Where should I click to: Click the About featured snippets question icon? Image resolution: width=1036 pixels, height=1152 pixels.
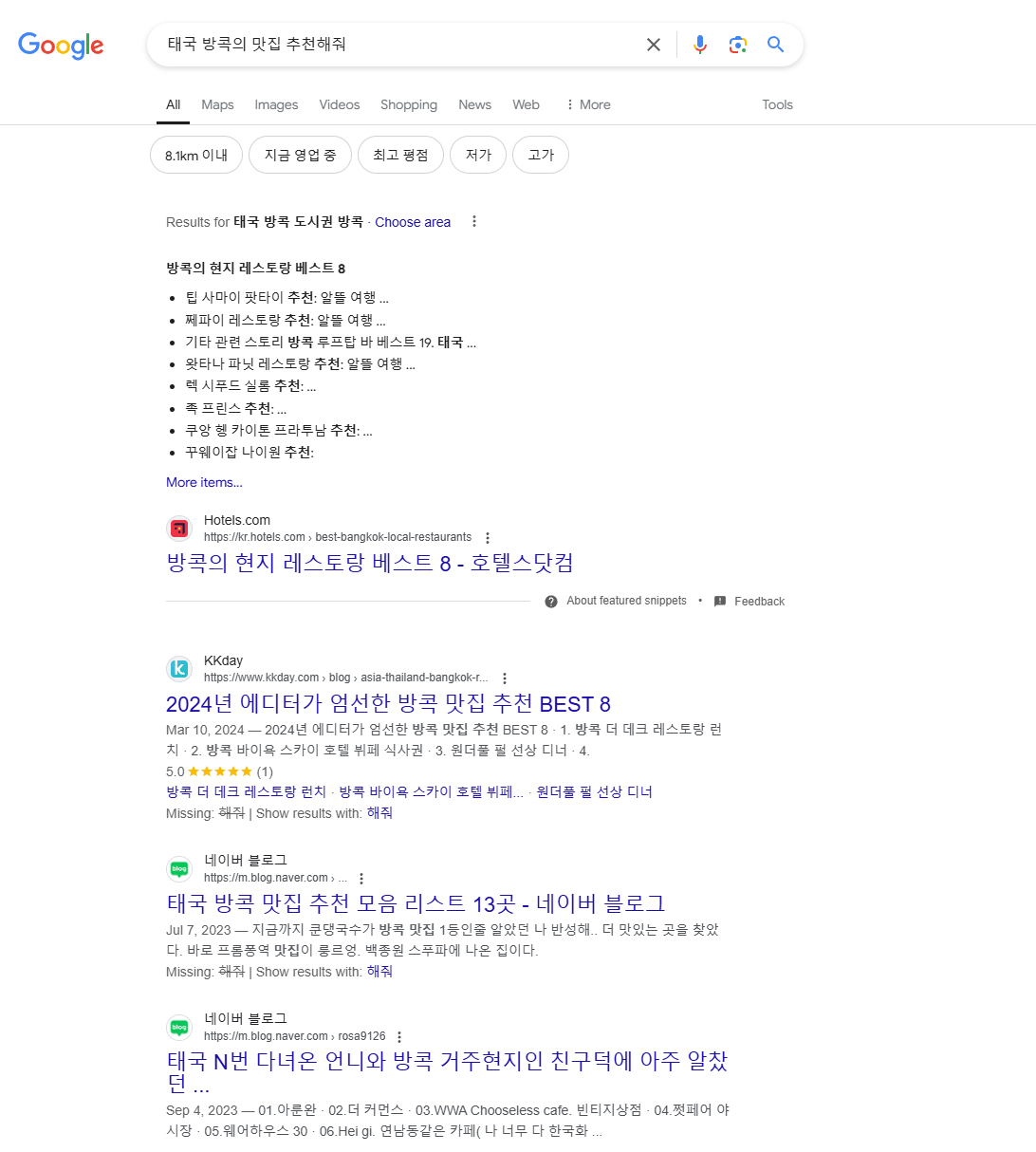tap(551, 602)
